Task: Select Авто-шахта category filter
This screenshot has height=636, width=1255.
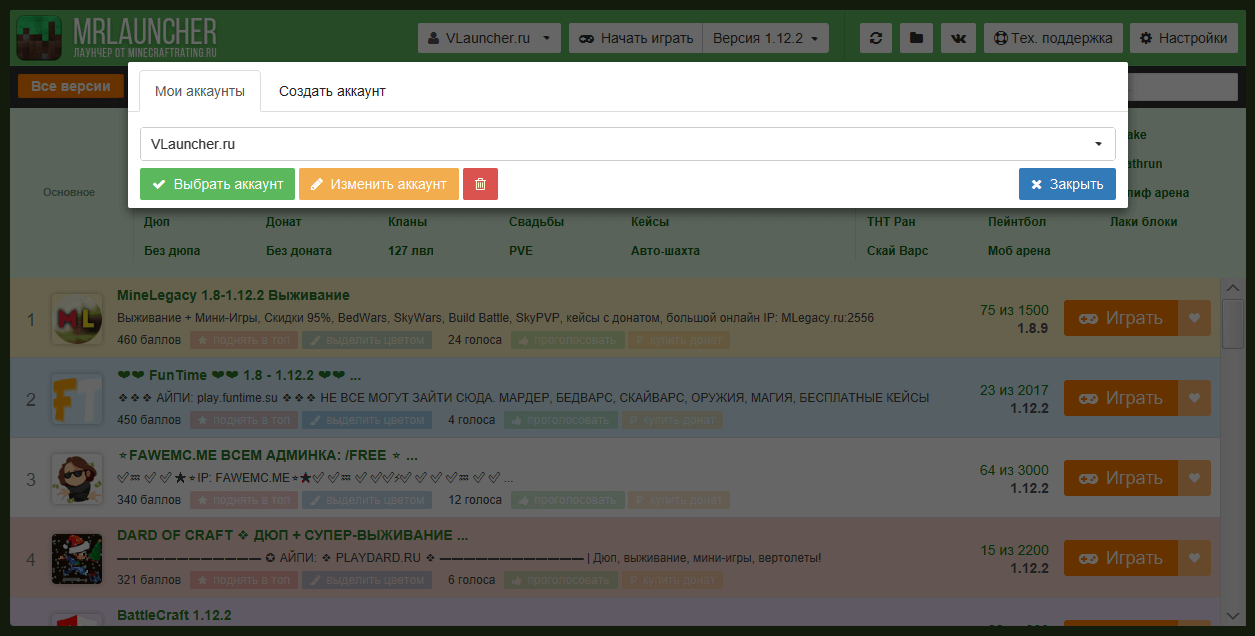Action: click(x=665, y=251)
